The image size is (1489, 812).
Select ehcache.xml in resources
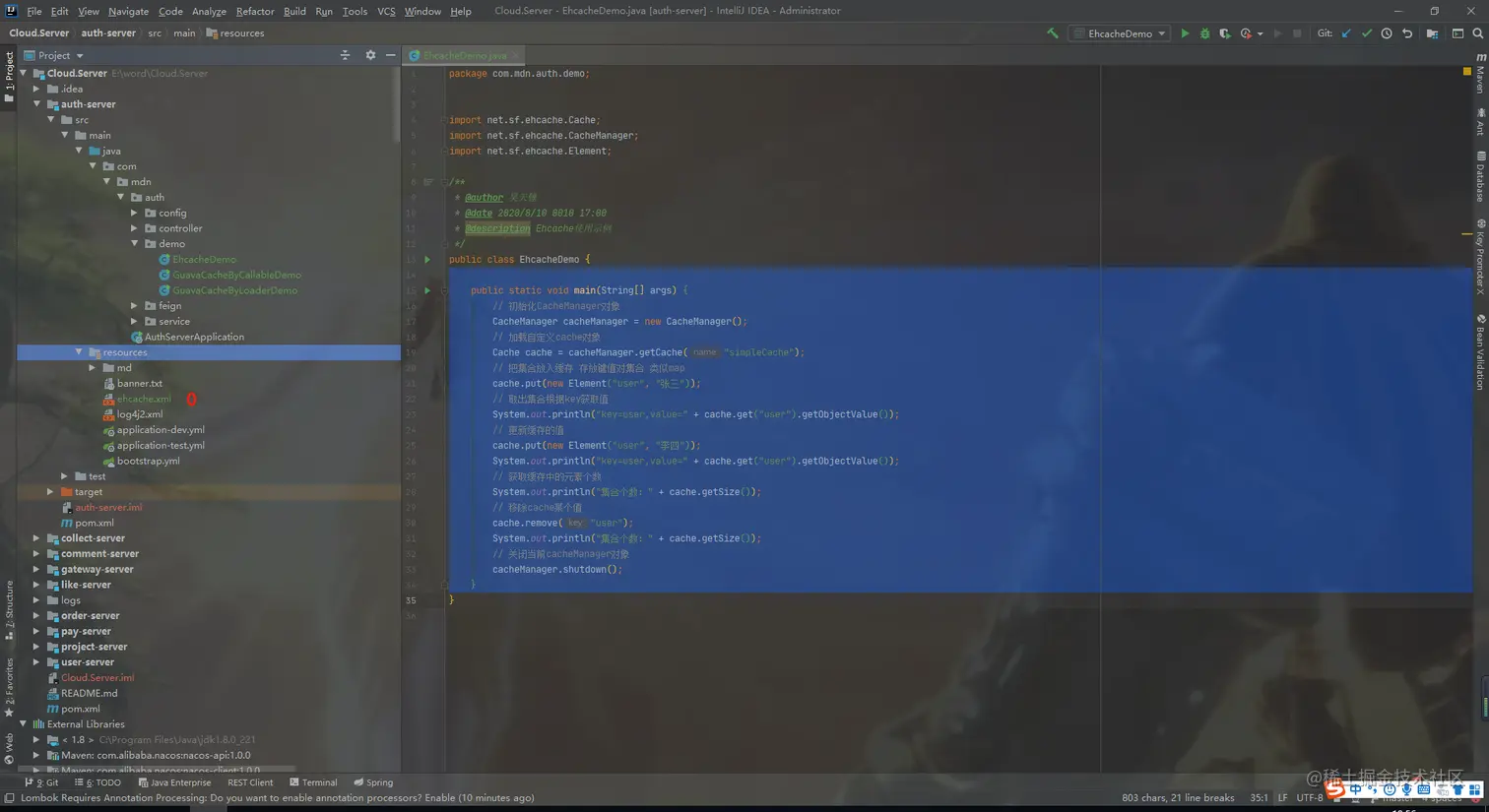coord(144,399)
